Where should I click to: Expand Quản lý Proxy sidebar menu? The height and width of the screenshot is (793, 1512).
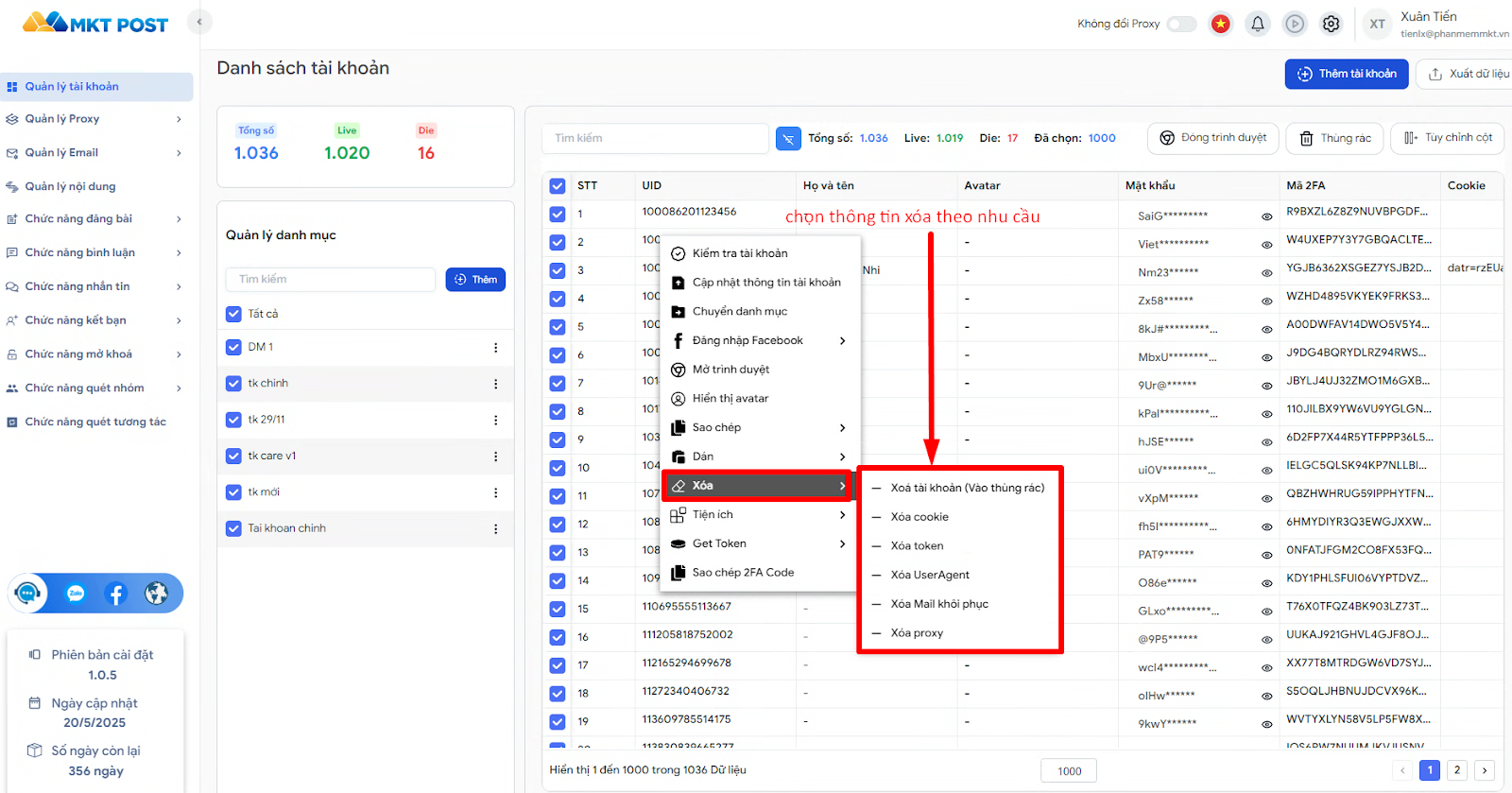pos(94,119)
